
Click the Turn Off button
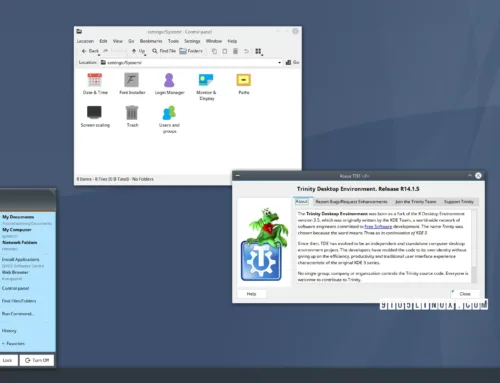tap(37, 360)
